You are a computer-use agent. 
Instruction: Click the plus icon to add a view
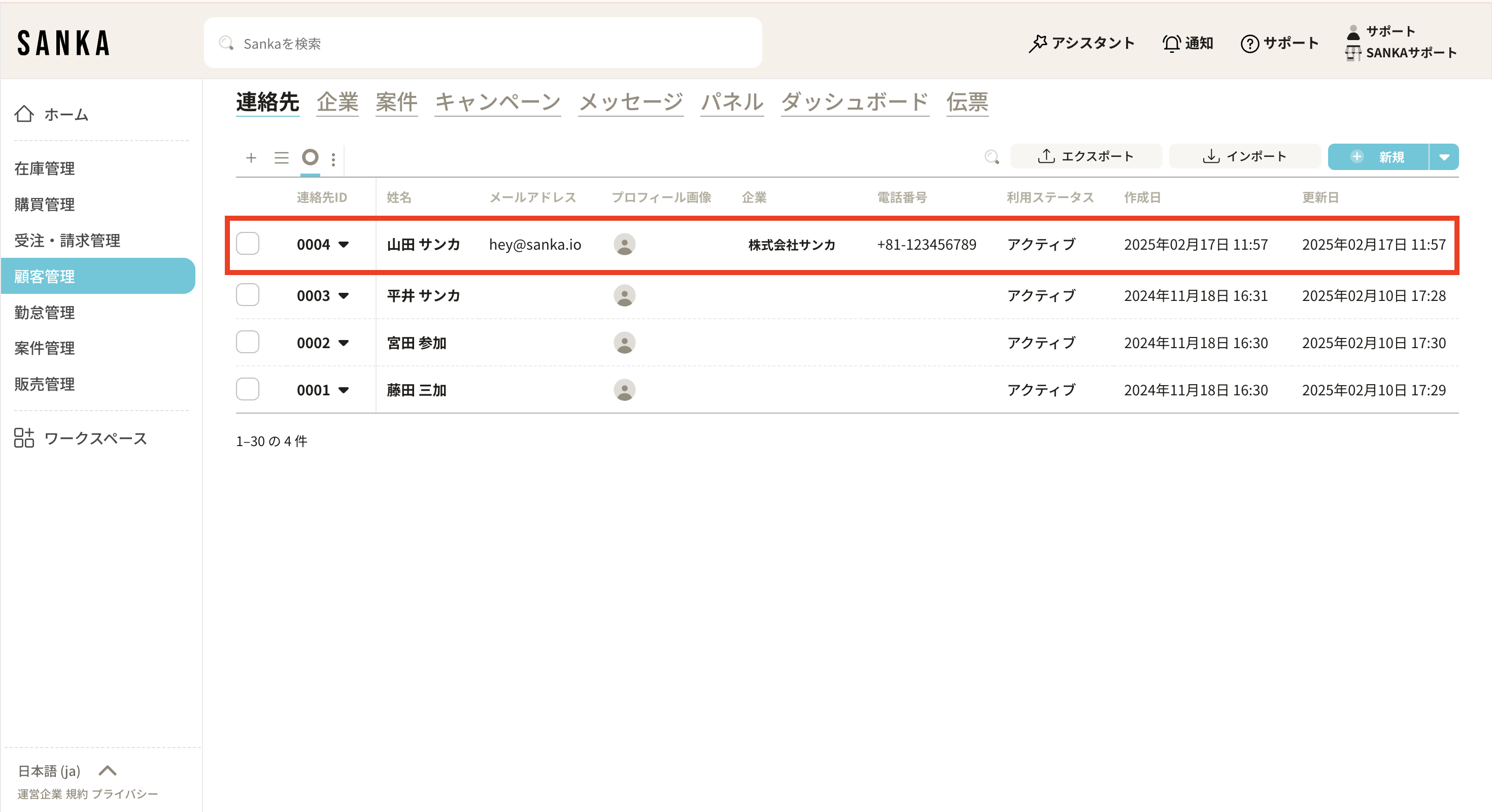[x=251, y=157]
